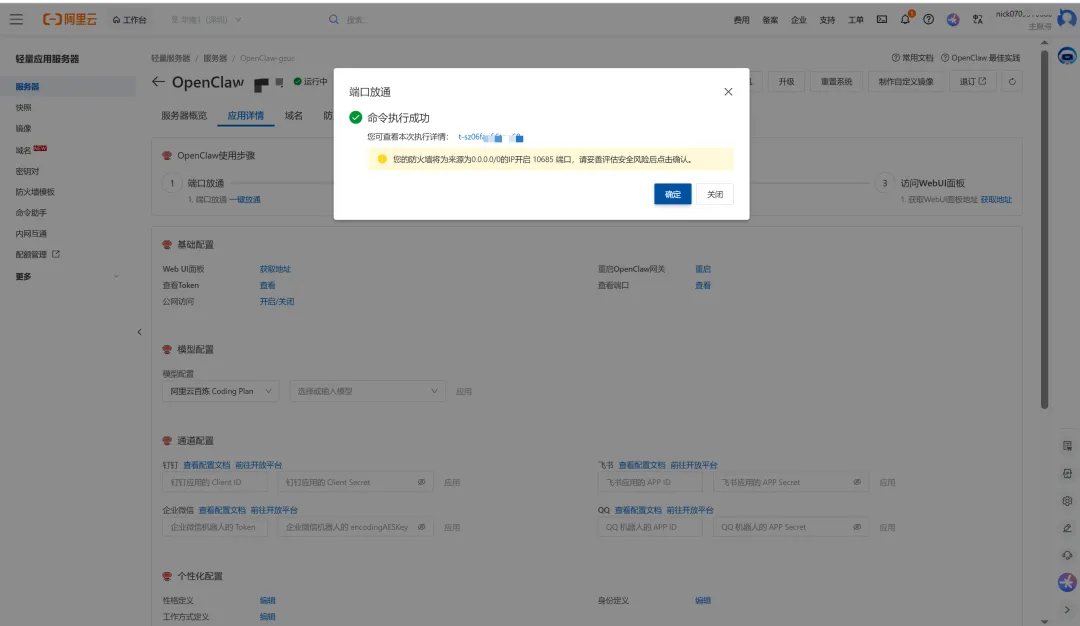Open the hamburger menu at top left

[x=16, y=19]
